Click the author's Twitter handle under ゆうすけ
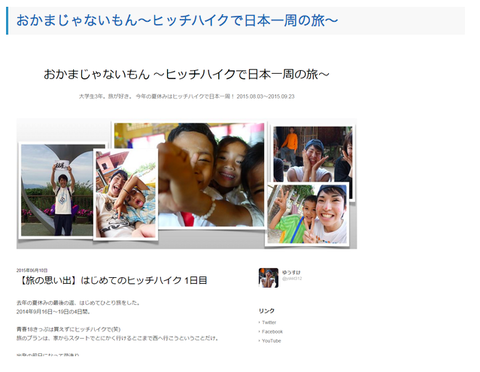 tap(292, 279)
